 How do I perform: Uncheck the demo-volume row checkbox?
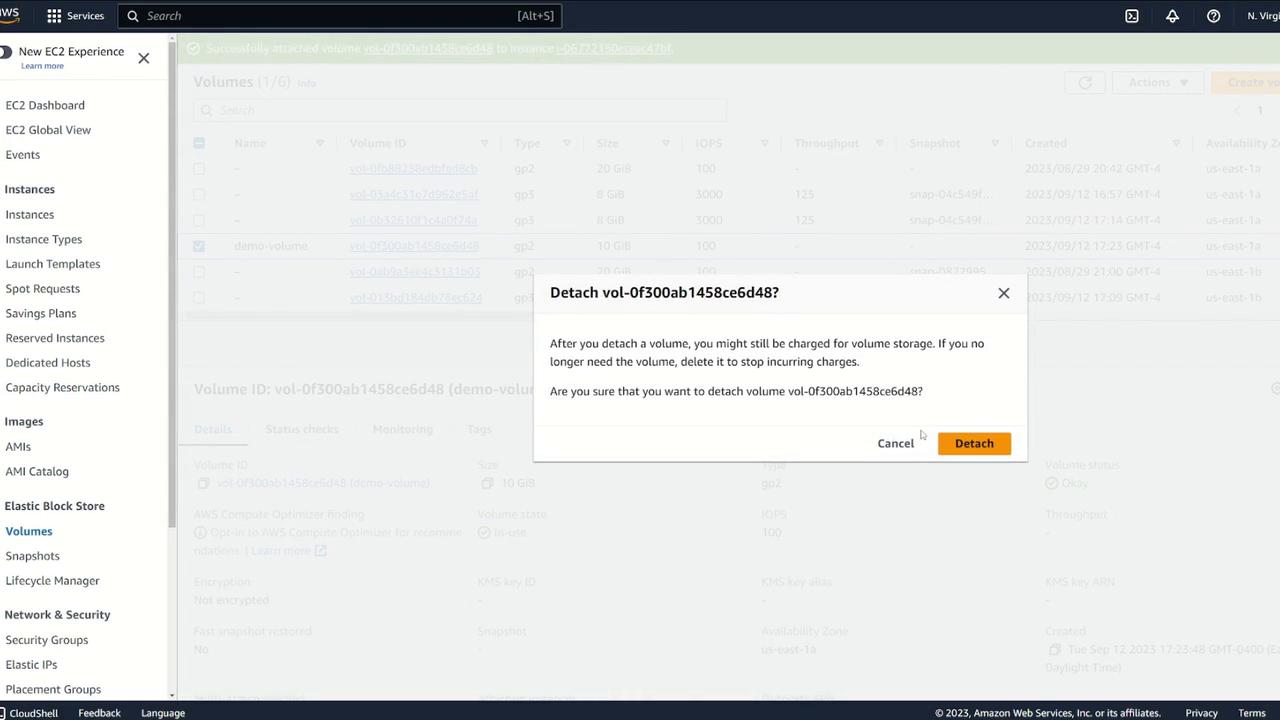tap(199, 246)
